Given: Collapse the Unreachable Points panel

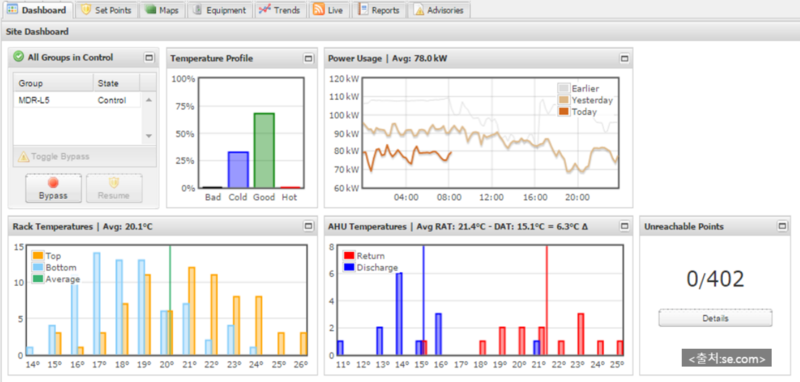Looking at the screenshot, I should coord(782,226).
